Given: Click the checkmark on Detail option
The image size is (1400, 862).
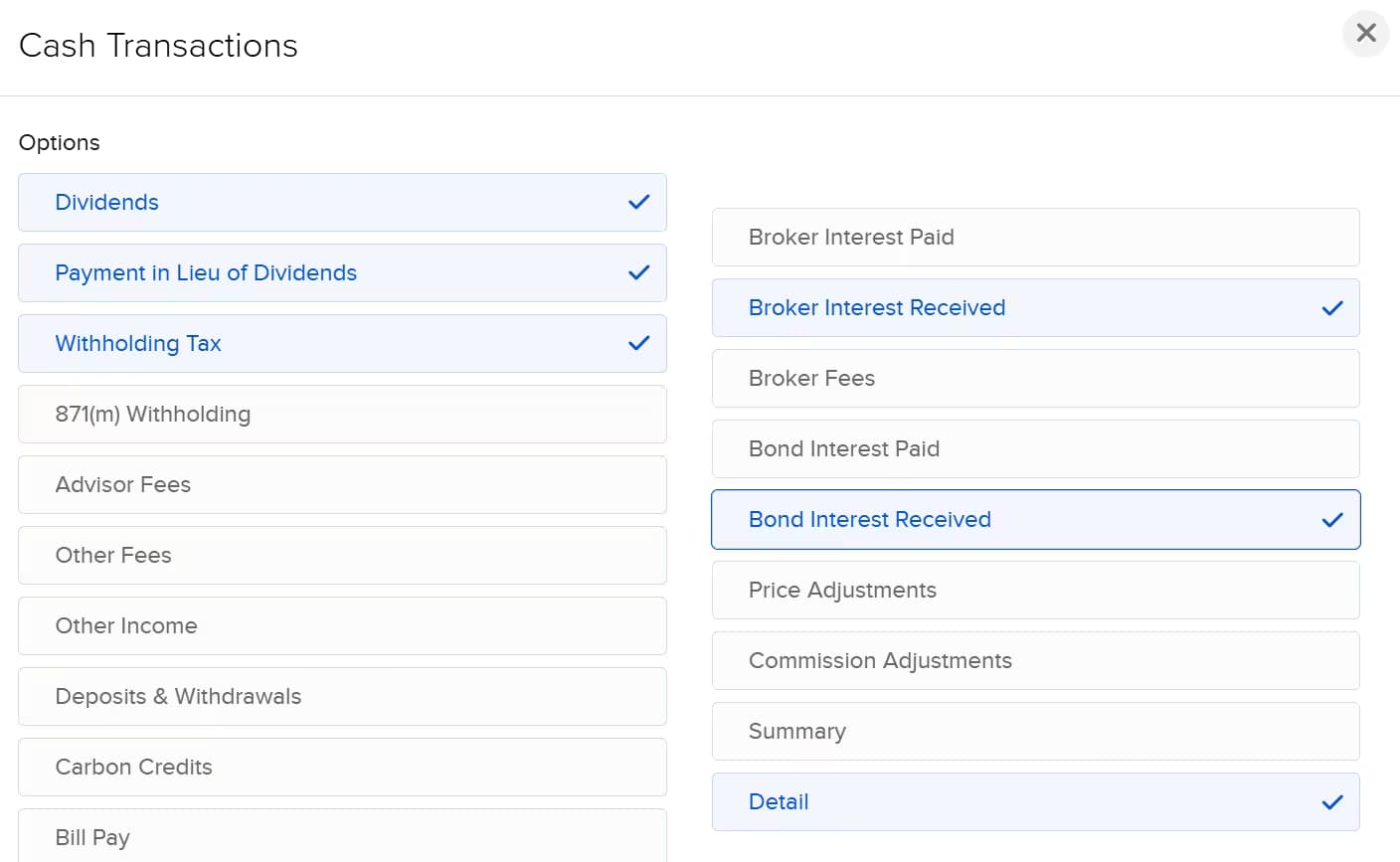Looking at the screenshot, I should pyautogui.click(x=1332, y=802).
